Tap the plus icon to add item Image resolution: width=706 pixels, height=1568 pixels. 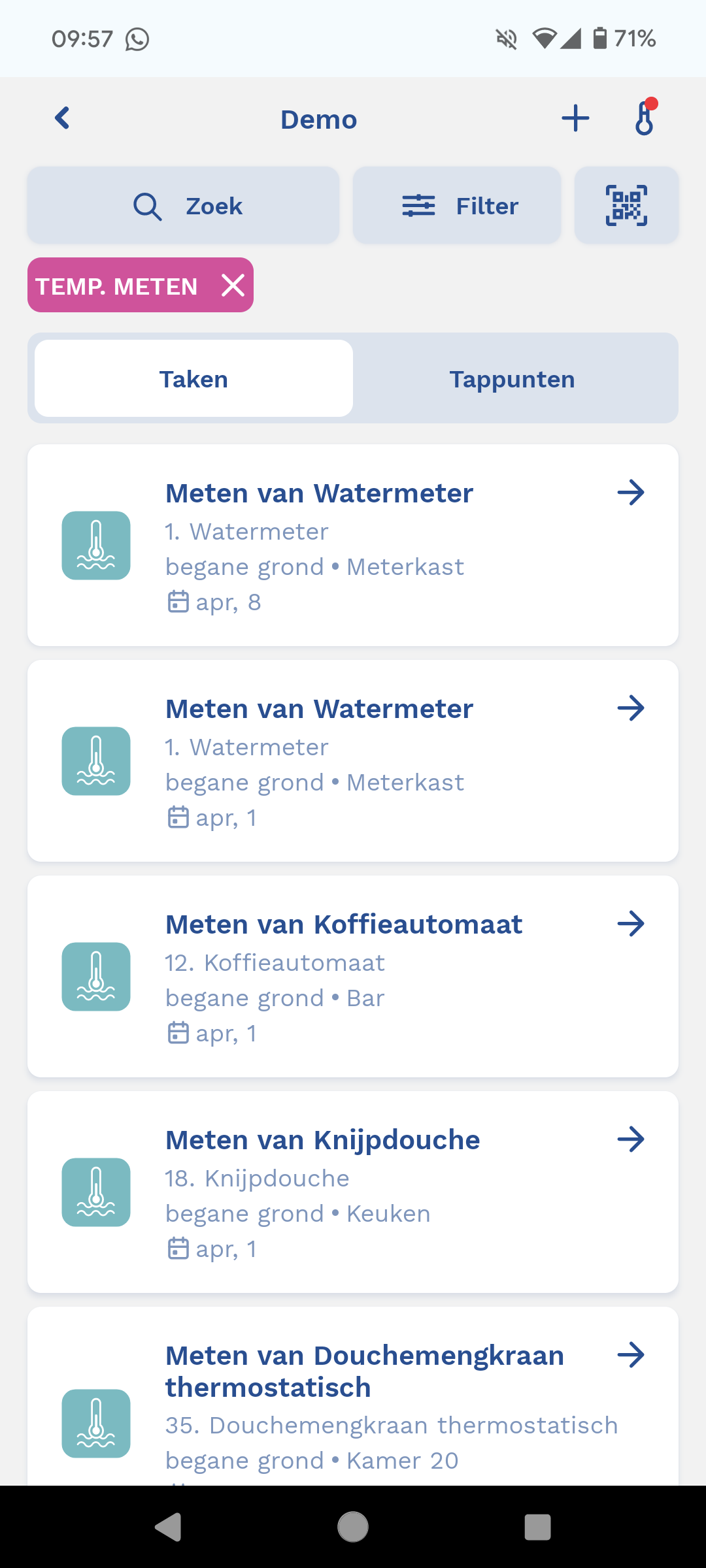click(575, 119)
